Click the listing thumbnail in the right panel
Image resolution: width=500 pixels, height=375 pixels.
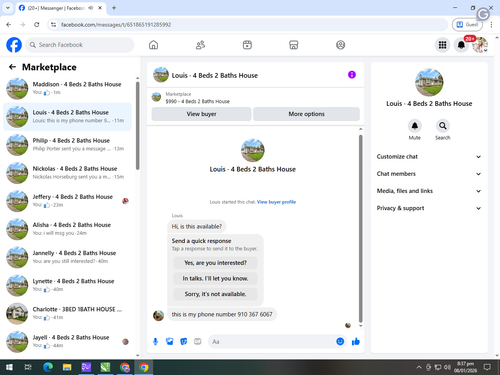click(x=429, y=82)
